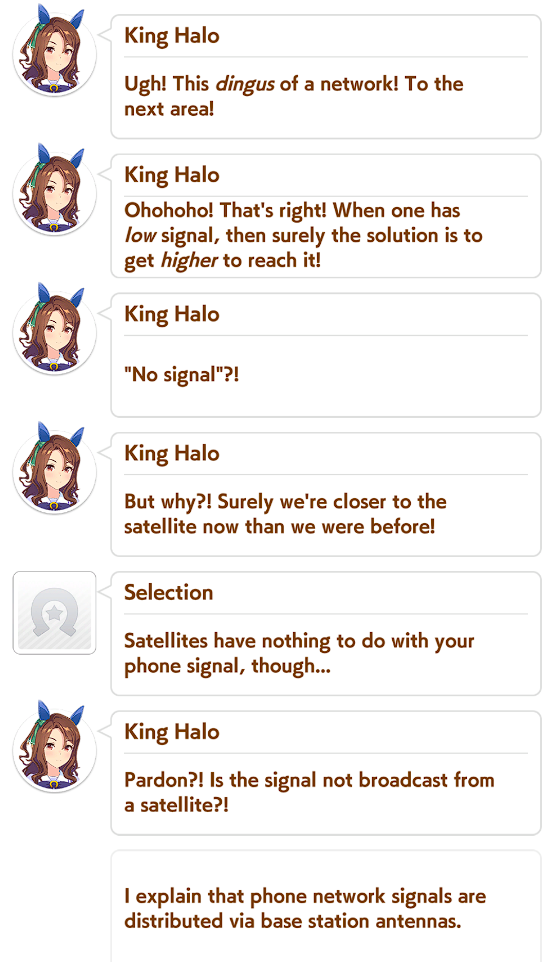Select the "No signal"?! message bubble

click(x=326, y=355)
